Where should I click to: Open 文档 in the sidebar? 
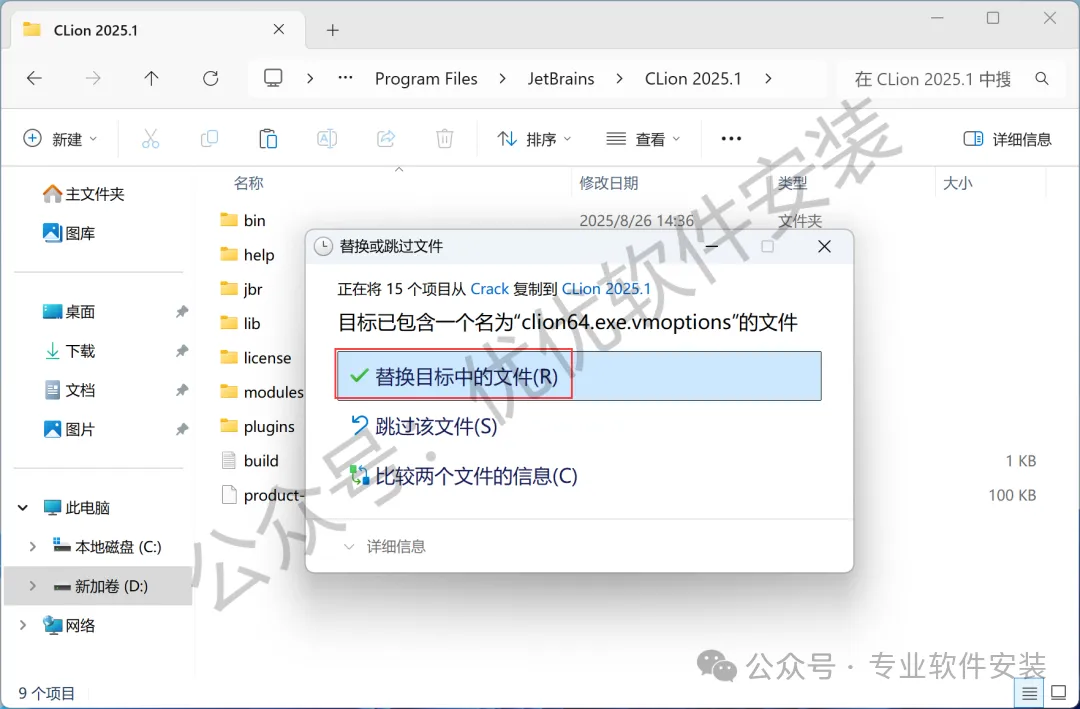click(70, 391)
